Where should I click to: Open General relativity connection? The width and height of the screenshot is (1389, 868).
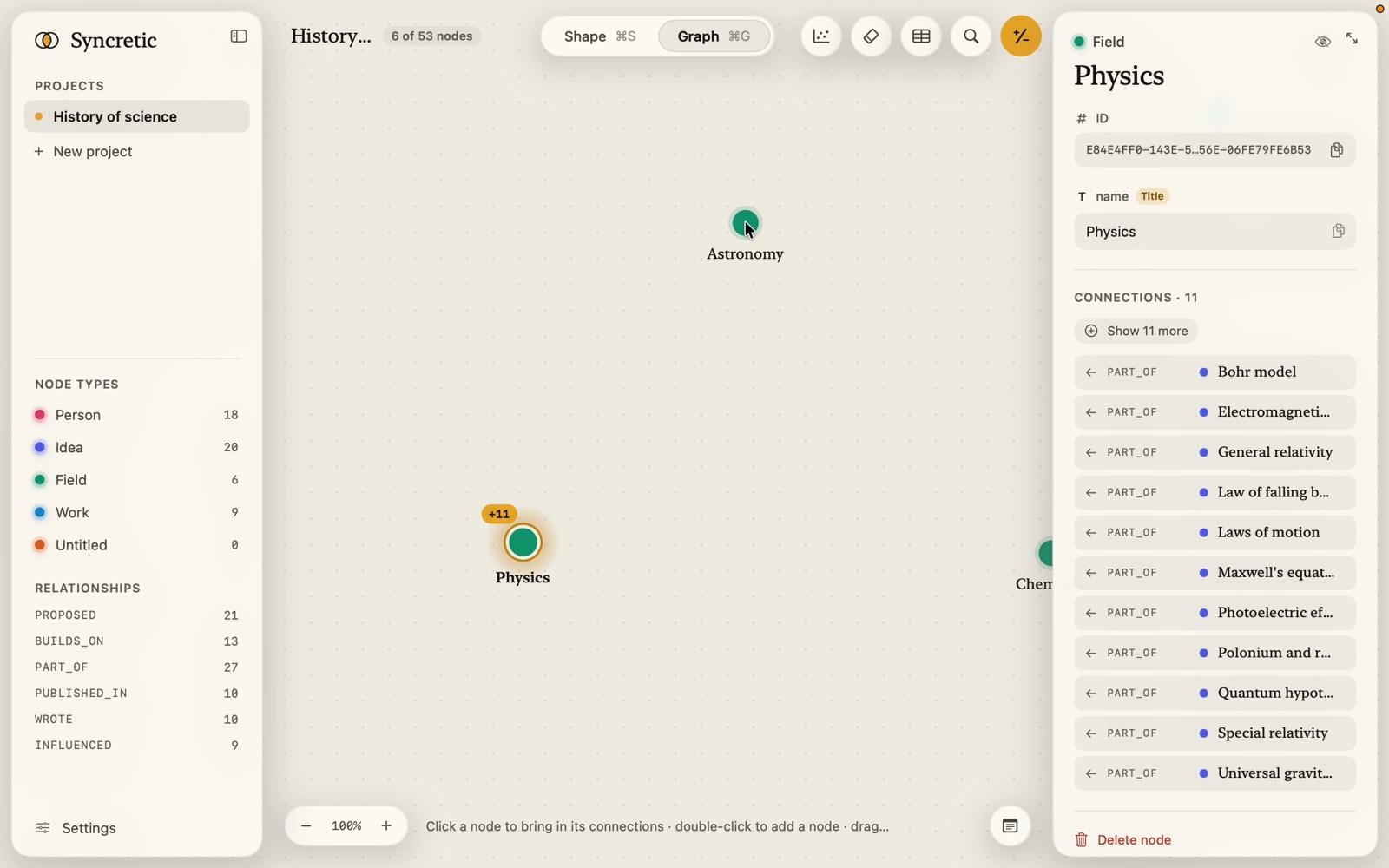(x=1215, y=452)
